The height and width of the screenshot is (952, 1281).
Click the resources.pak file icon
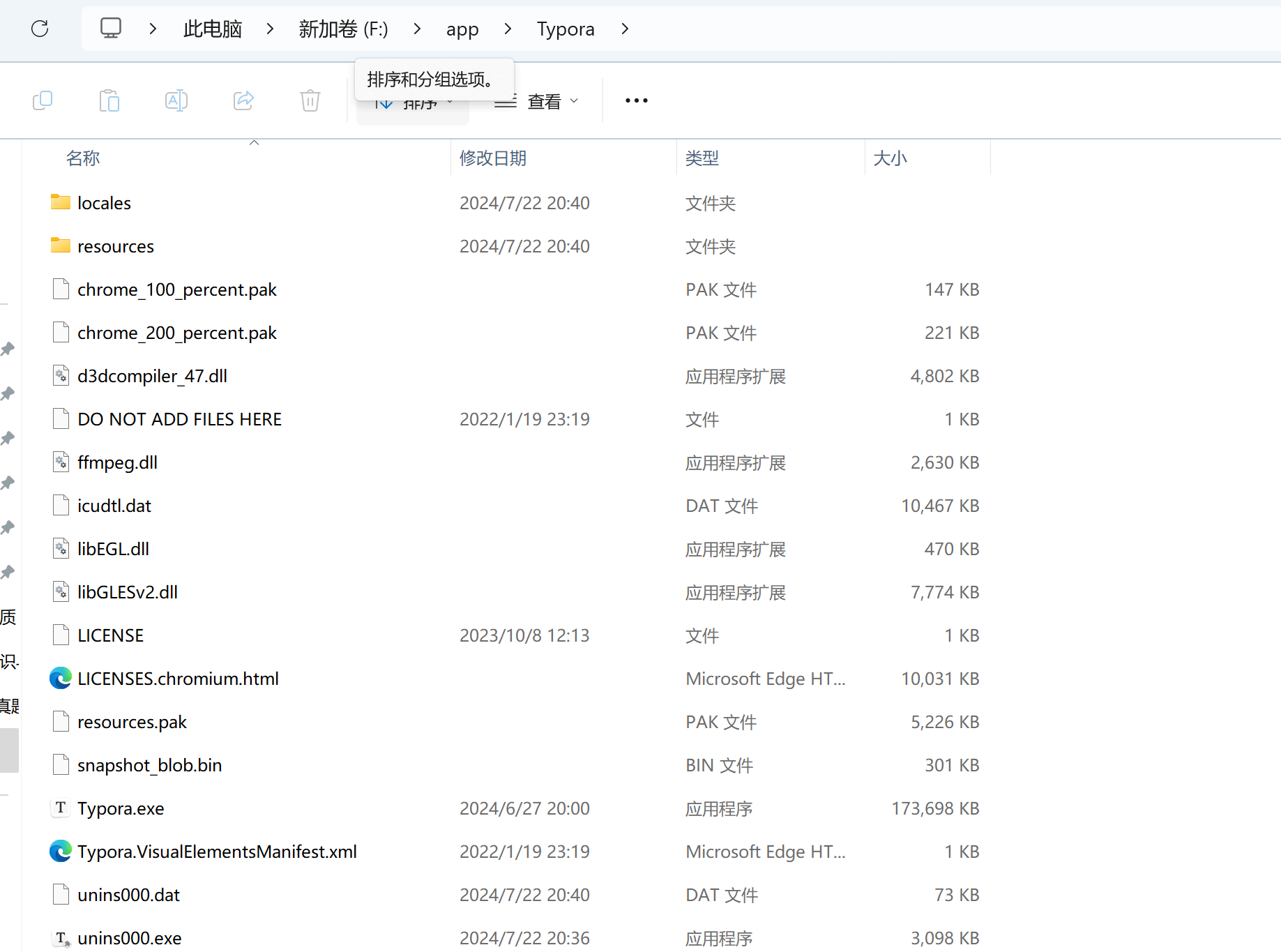(x=61, y=721)
